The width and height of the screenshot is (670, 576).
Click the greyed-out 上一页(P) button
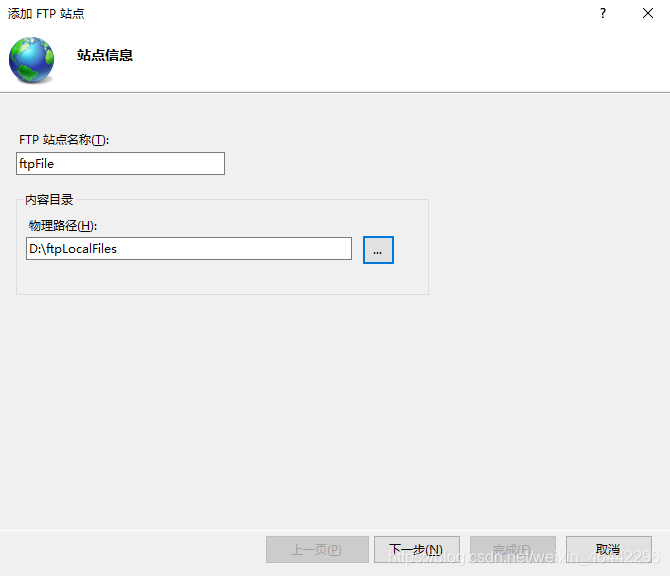pyautogui.click(x=316, y=549)
